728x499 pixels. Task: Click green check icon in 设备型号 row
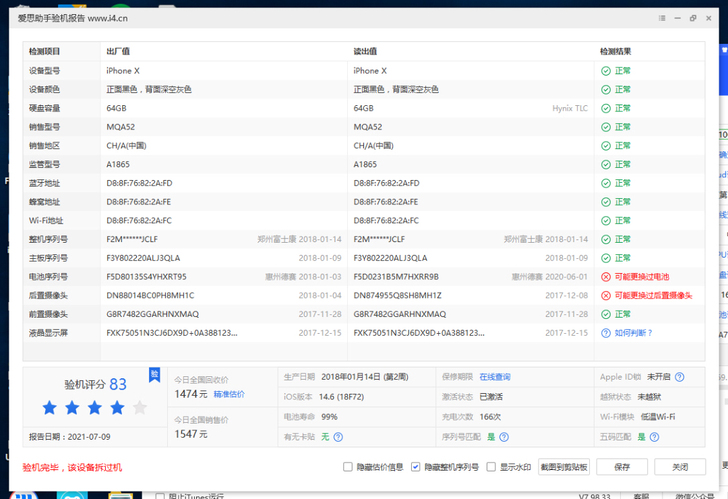point(605,71)
